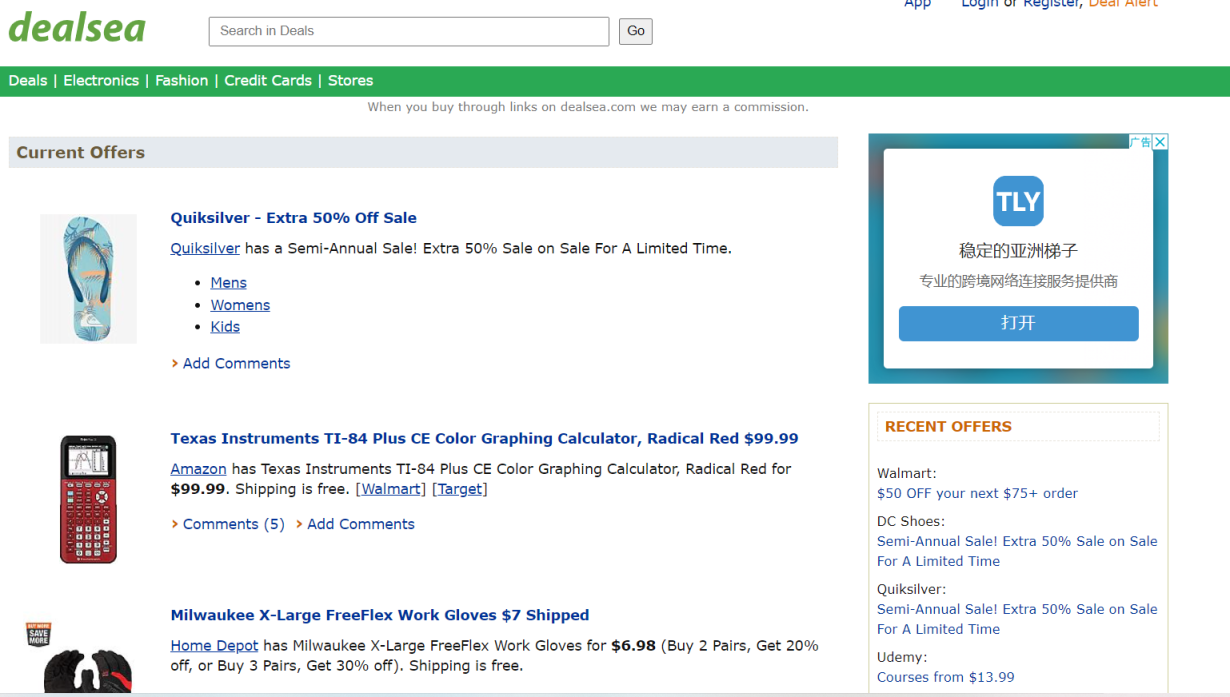Click the blue 打开 ad button
The height and width of the screenshot is (697, 1230).
(x=1018, y=323)
